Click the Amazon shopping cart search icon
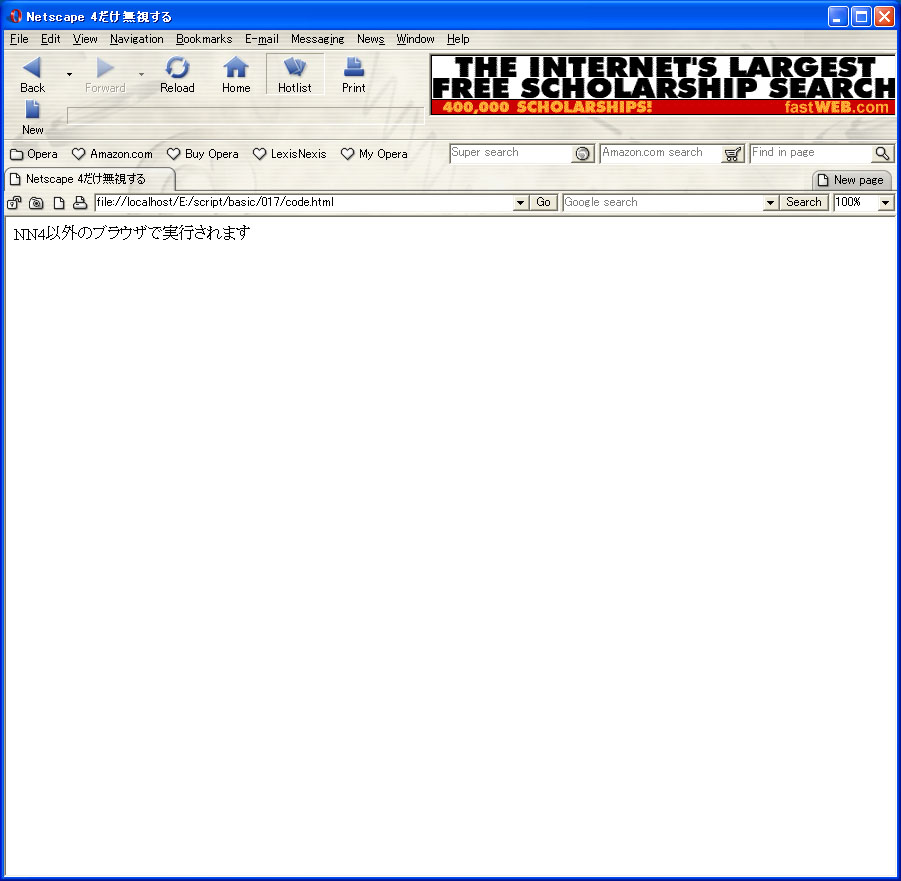The height and width of the screenshot is (881, 901). coord(733,154)
